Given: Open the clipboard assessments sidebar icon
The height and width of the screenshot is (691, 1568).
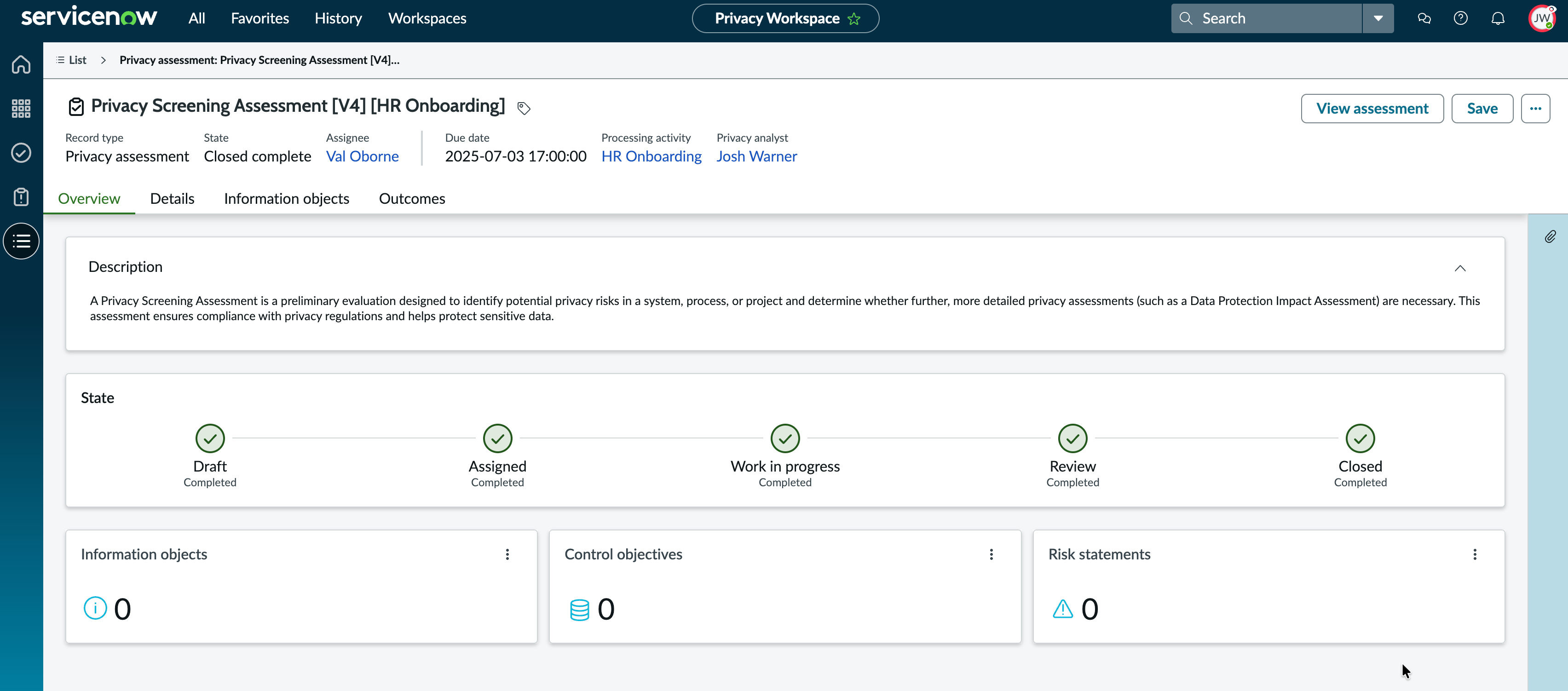Looking at the screenshot, I should coord(21,196).
